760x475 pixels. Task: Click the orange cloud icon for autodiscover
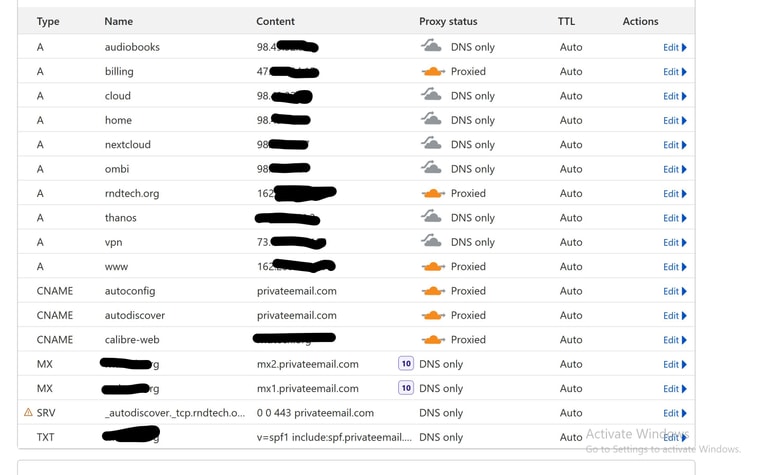[433, 315]
